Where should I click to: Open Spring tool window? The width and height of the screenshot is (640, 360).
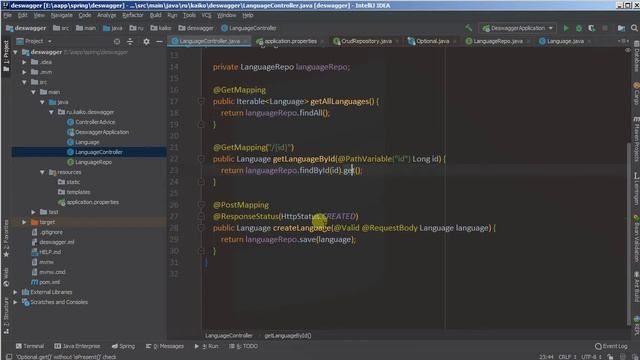click(123, 346)
